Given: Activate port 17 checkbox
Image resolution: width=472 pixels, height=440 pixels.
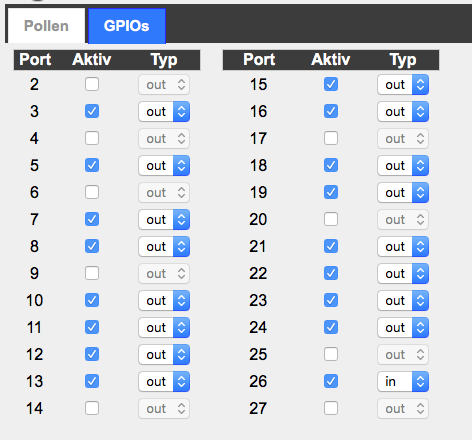Looking at the screenshot, I should [x=331, y=138].
